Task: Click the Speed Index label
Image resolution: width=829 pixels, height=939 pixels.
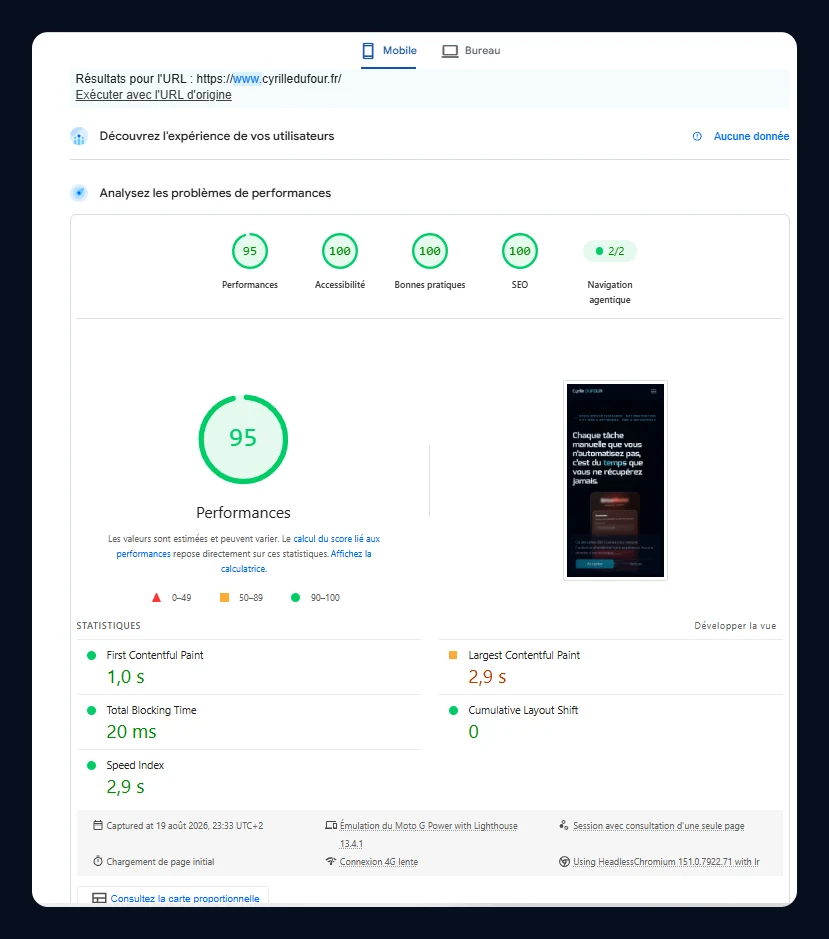Action: pos(135,765)
